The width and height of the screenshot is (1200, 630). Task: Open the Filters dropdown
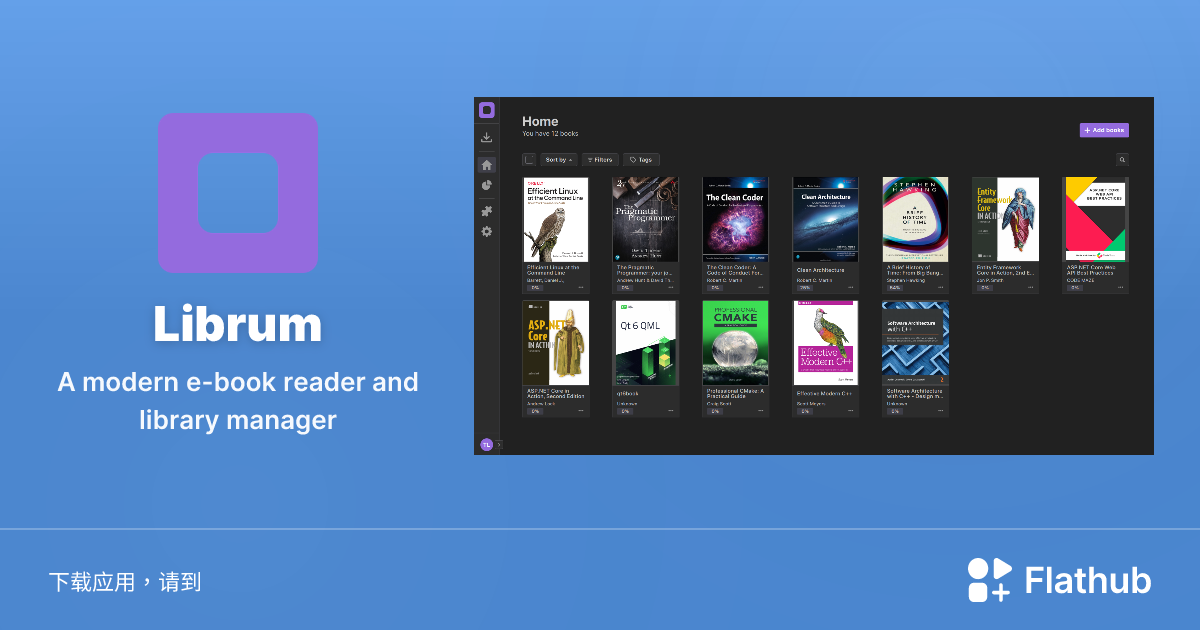[x=600, y=159]
